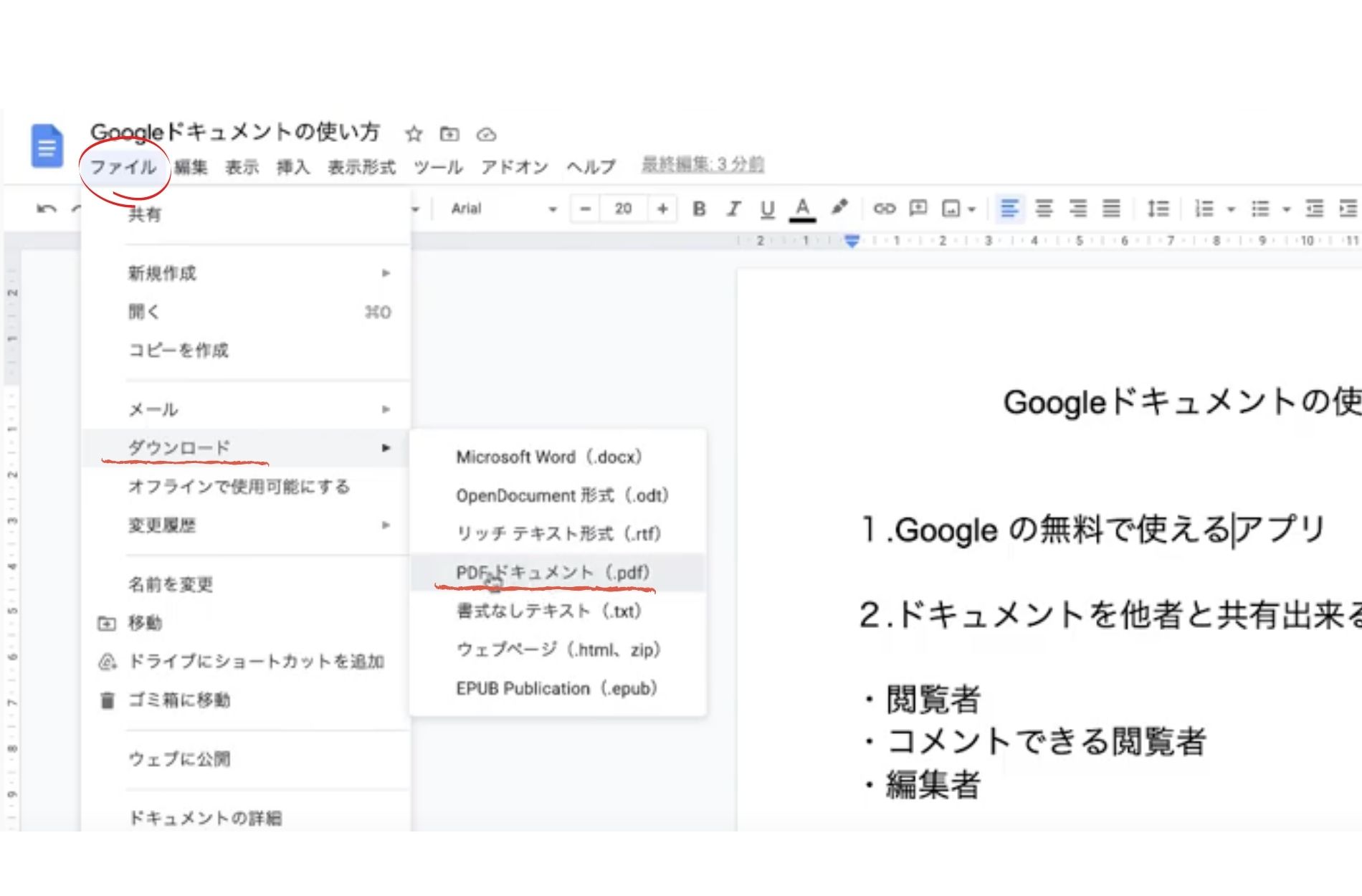The height and width of the screenshot is (896, 1362).
Task: Select ドキュメントの詳細 menu item
Action: [x=247, y=818]
